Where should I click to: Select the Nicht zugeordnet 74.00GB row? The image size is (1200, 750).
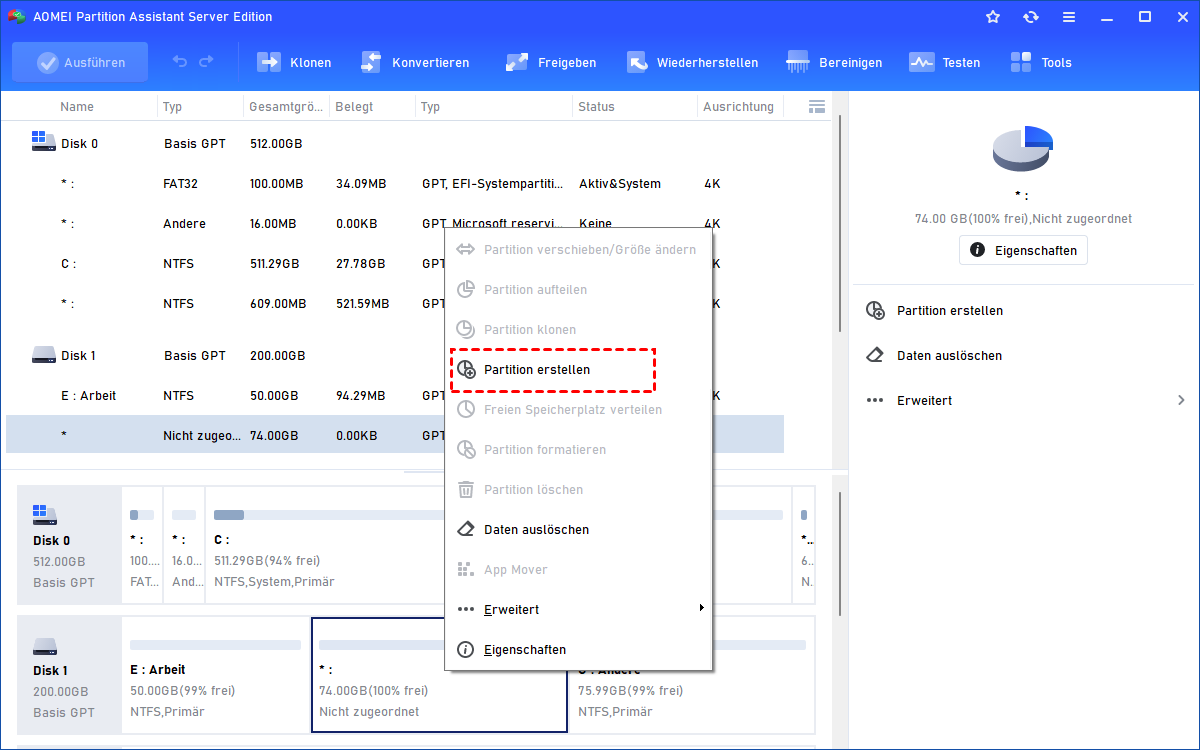395,435
